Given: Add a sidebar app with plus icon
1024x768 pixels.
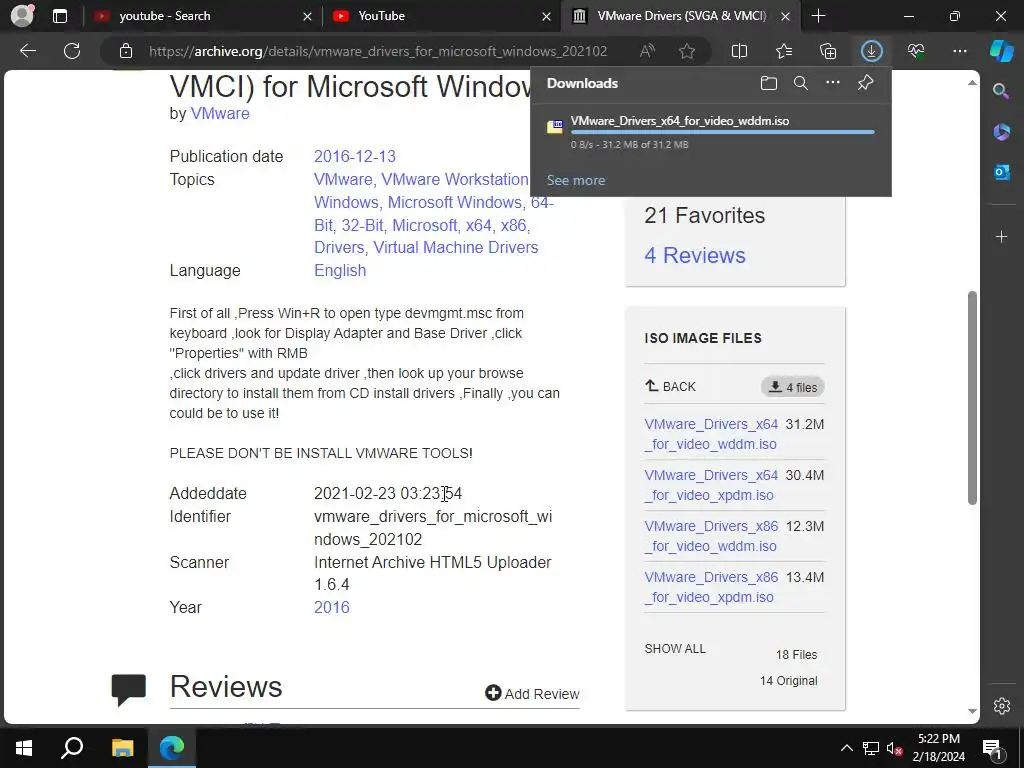Looking at the screenshot, I should [1001, 236].
